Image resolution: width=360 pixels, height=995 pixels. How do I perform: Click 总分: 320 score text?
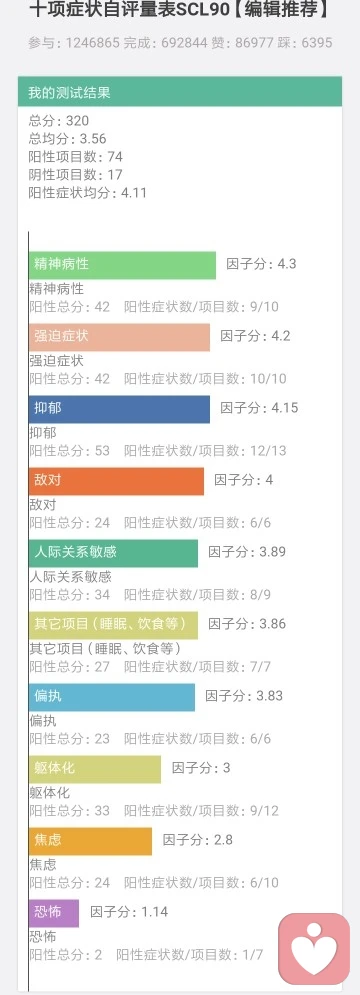click(x=59, y=121)
